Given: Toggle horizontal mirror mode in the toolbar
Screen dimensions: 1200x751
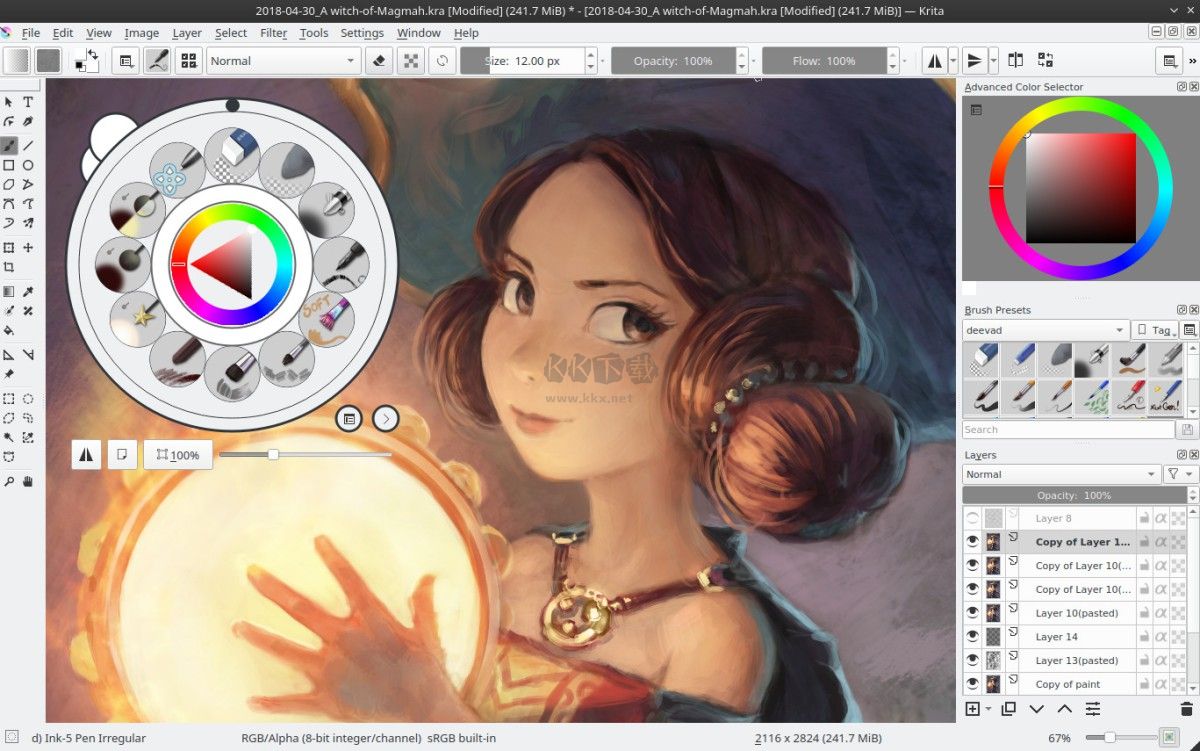Looking at the screenshot, I should 936,60.
